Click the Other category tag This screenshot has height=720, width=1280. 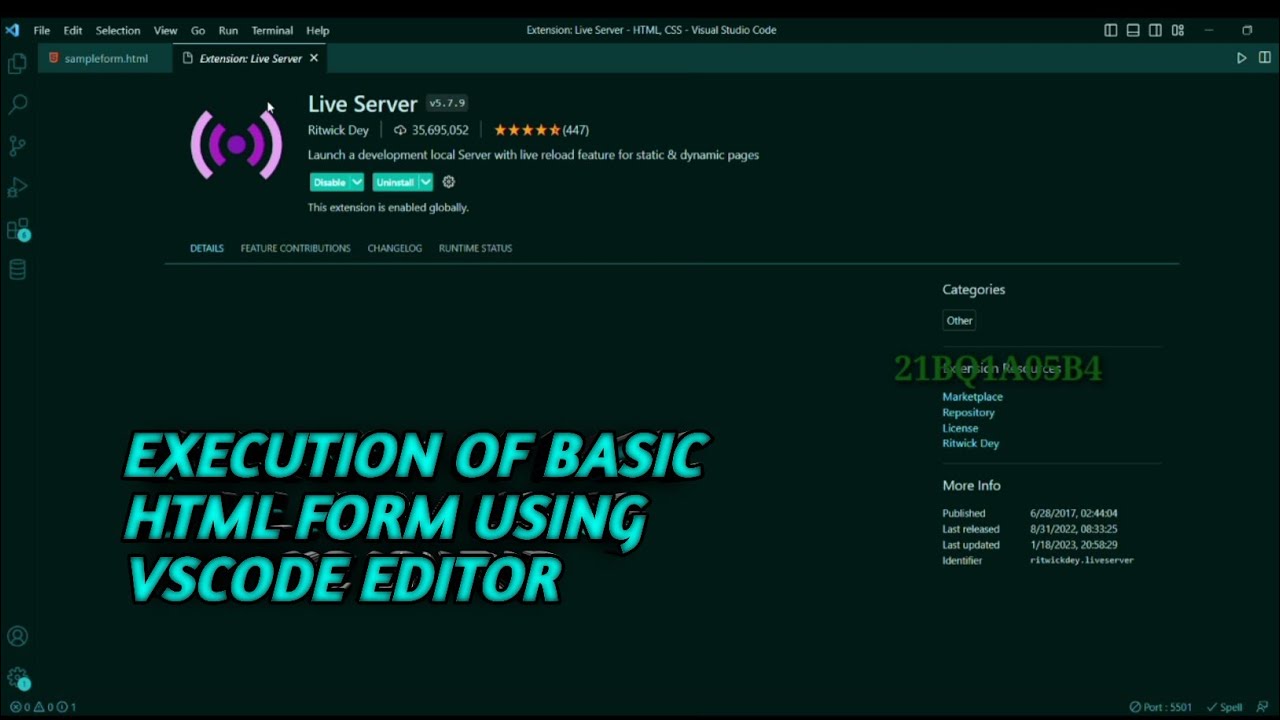pyautogui.click(x=959, y=320)
